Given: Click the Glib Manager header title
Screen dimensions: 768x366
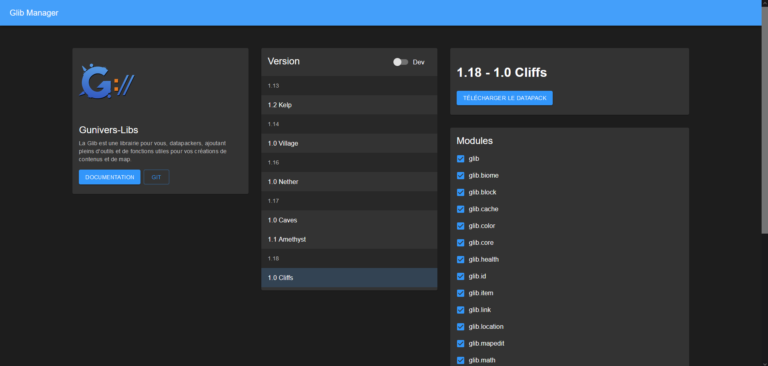Looking at the screenshot, I should (x=34, y=13).
